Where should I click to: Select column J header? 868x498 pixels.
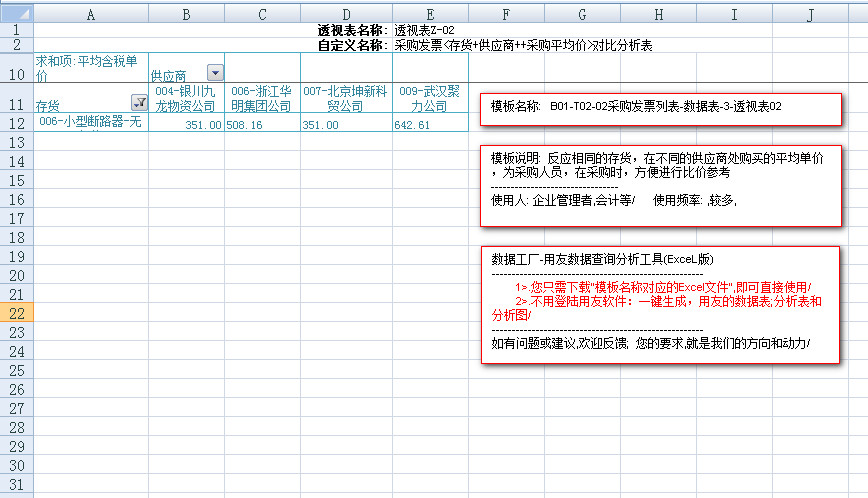809,13
